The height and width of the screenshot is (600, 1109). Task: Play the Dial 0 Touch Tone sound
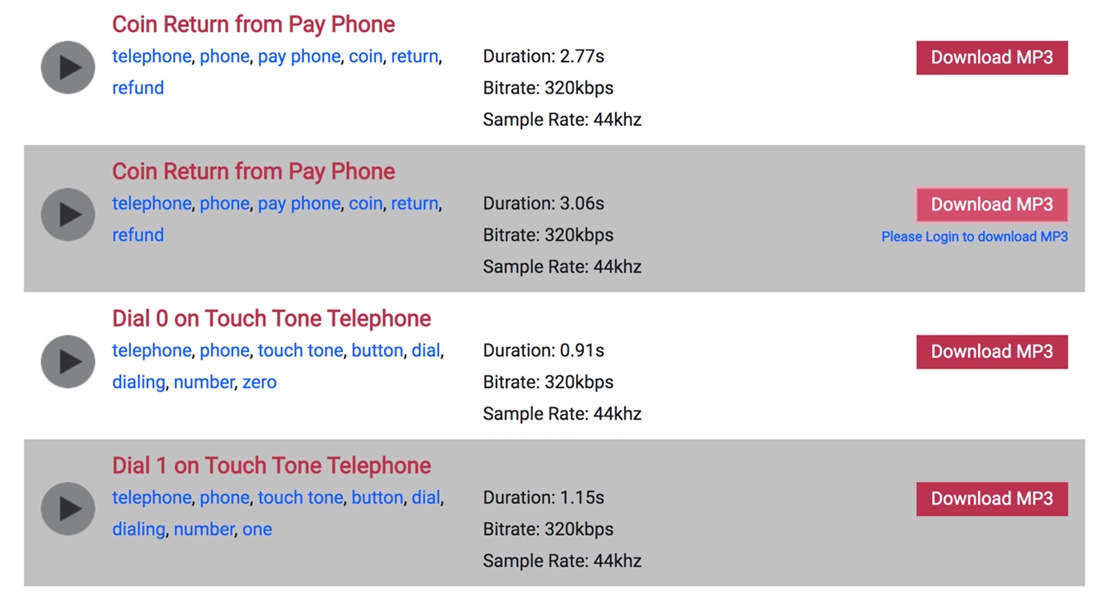[x=68, y=361]
